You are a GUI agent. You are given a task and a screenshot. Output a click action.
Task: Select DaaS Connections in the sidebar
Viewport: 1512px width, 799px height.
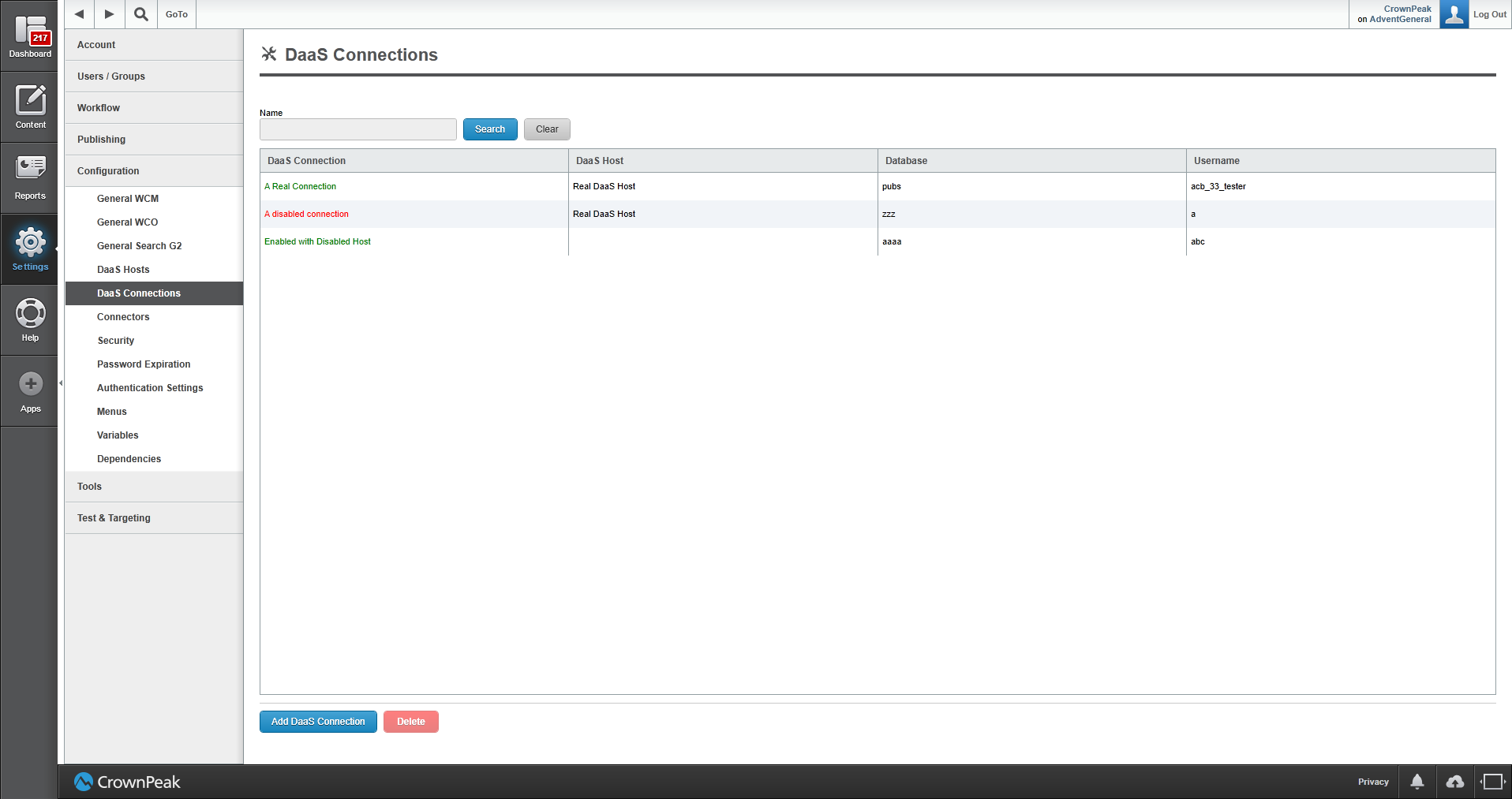[154, 293]
